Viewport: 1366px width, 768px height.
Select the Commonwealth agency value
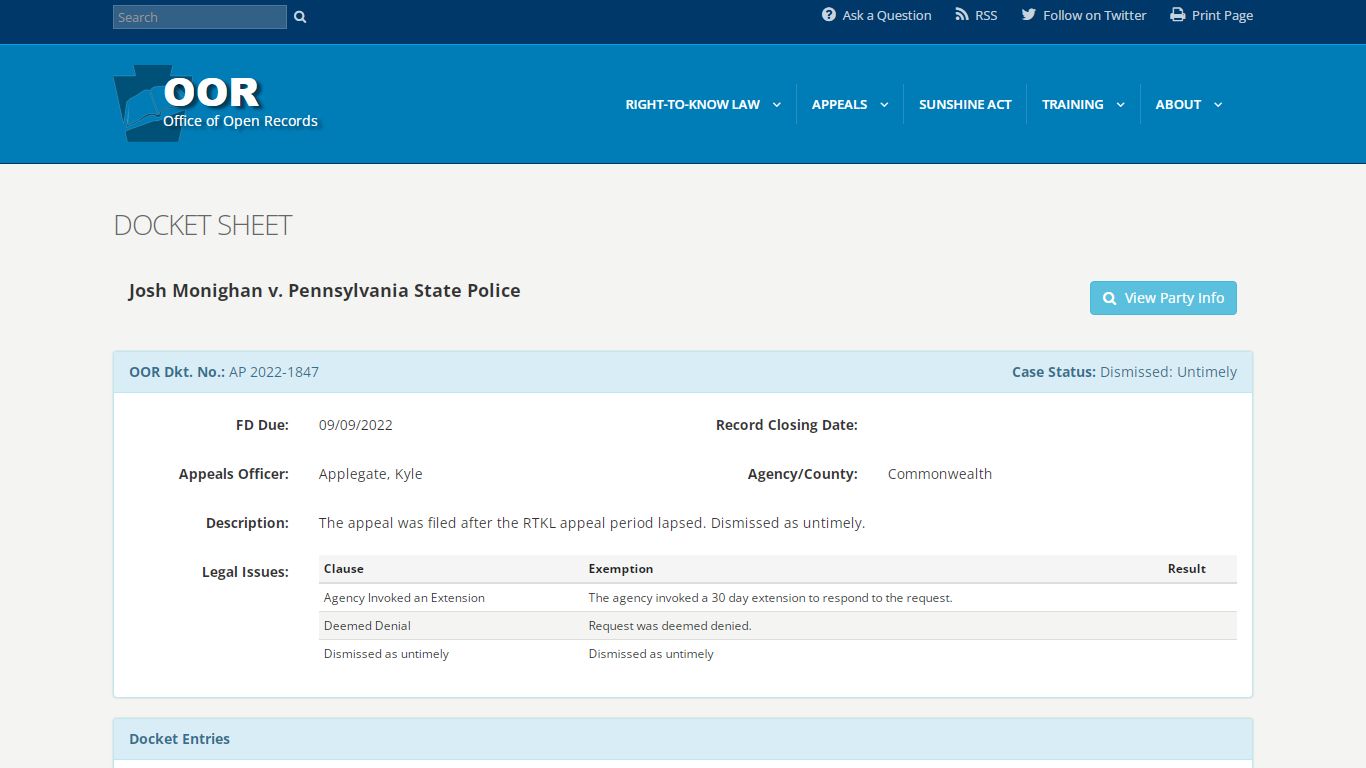point(940,474)
